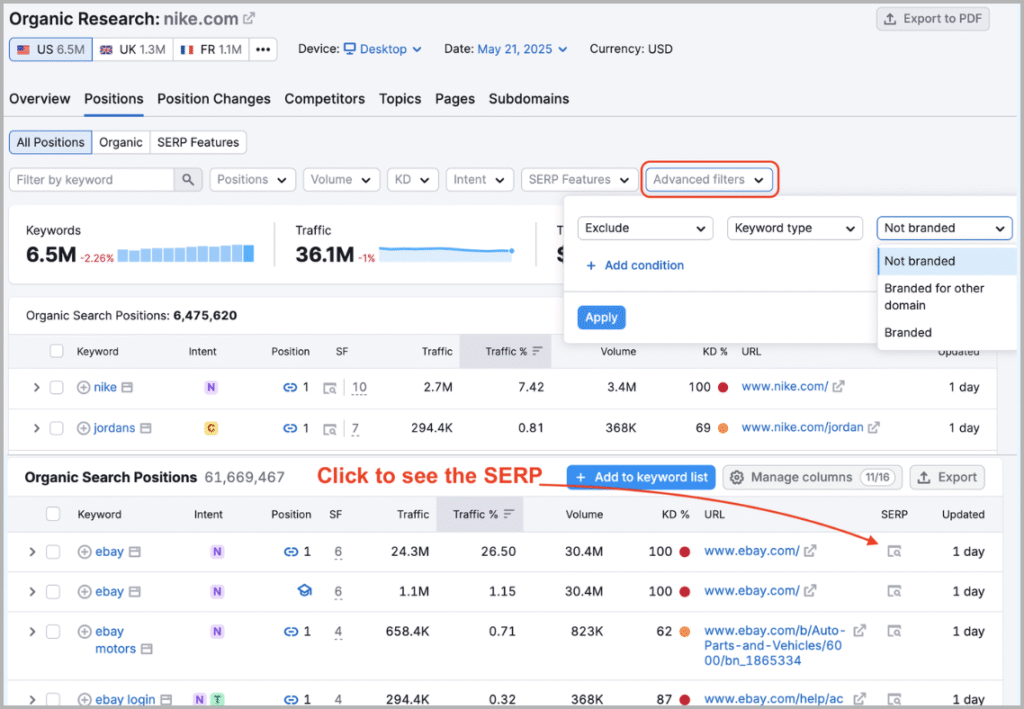This screenshot has height=709, width=1024.
Task: Click the search magnifier next to keyword filter
Action: click(x=186, y=180)
